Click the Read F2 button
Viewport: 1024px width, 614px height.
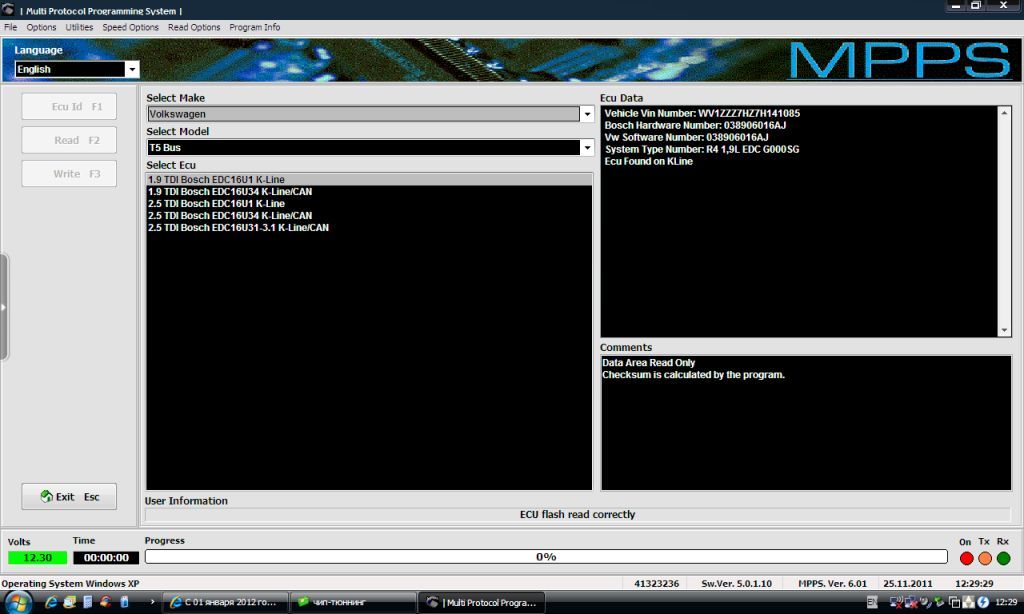pos(69,140)
